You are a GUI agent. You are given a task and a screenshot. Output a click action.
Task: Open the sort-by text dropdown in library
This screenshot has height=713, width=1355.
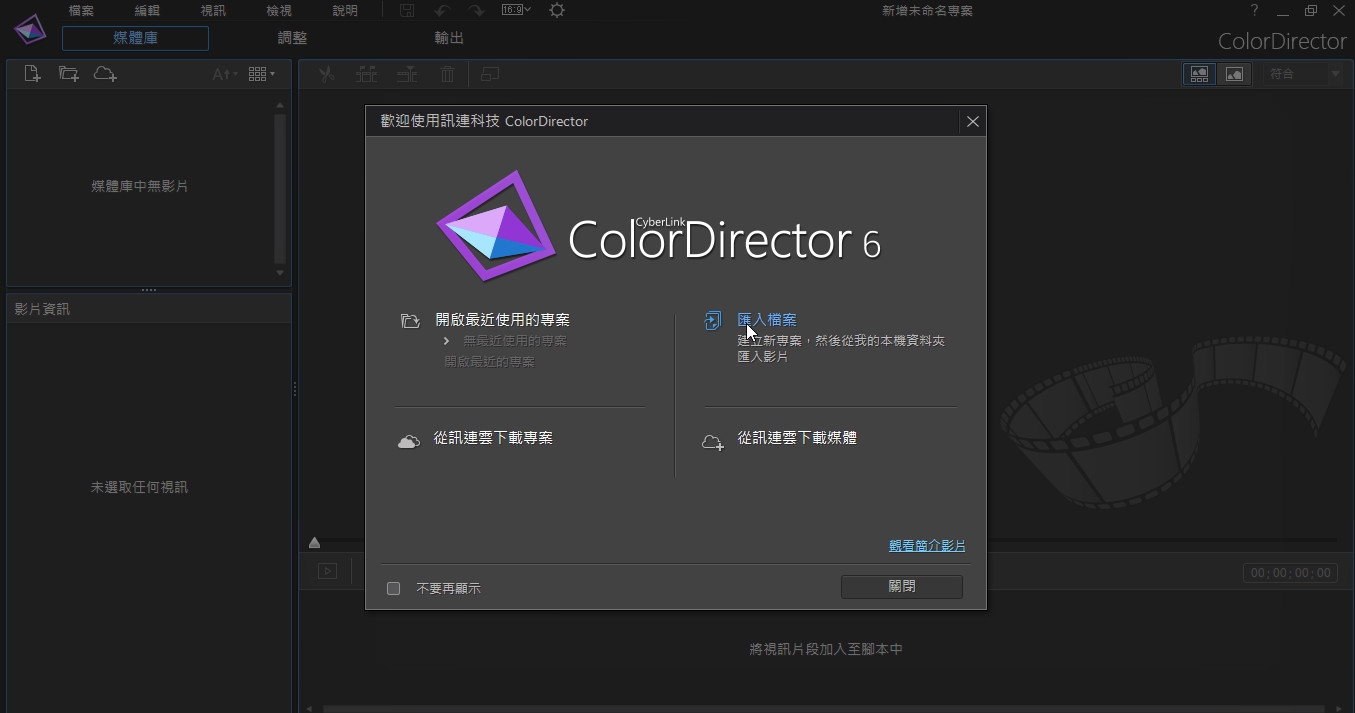click(x=225, y=74)
